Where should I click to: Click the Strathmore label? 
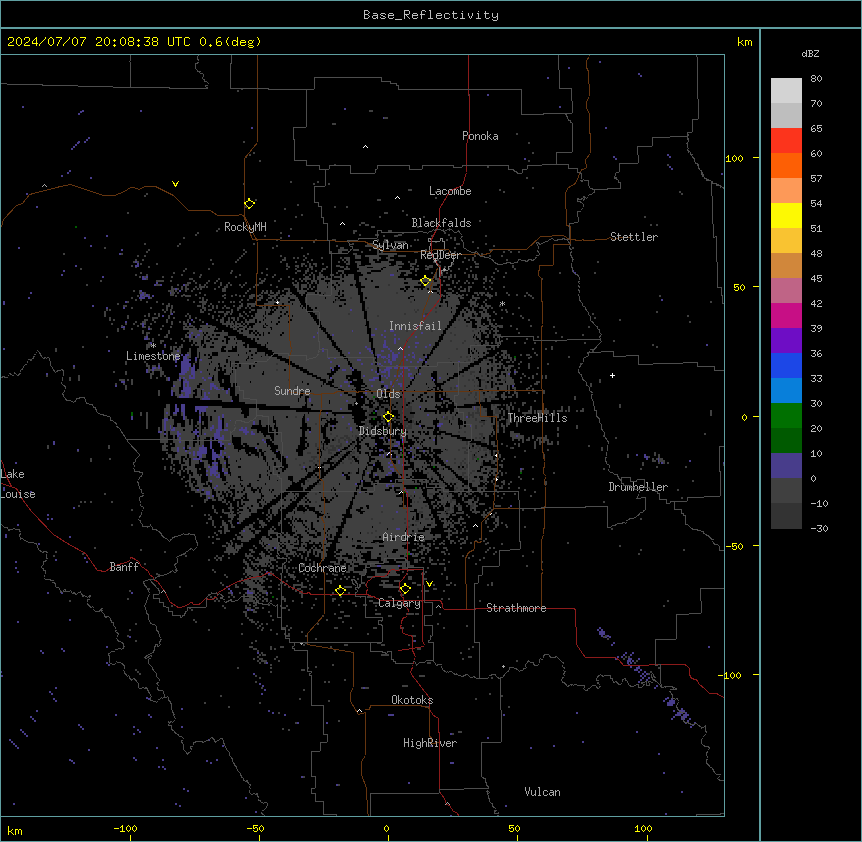tap(516, 608)
